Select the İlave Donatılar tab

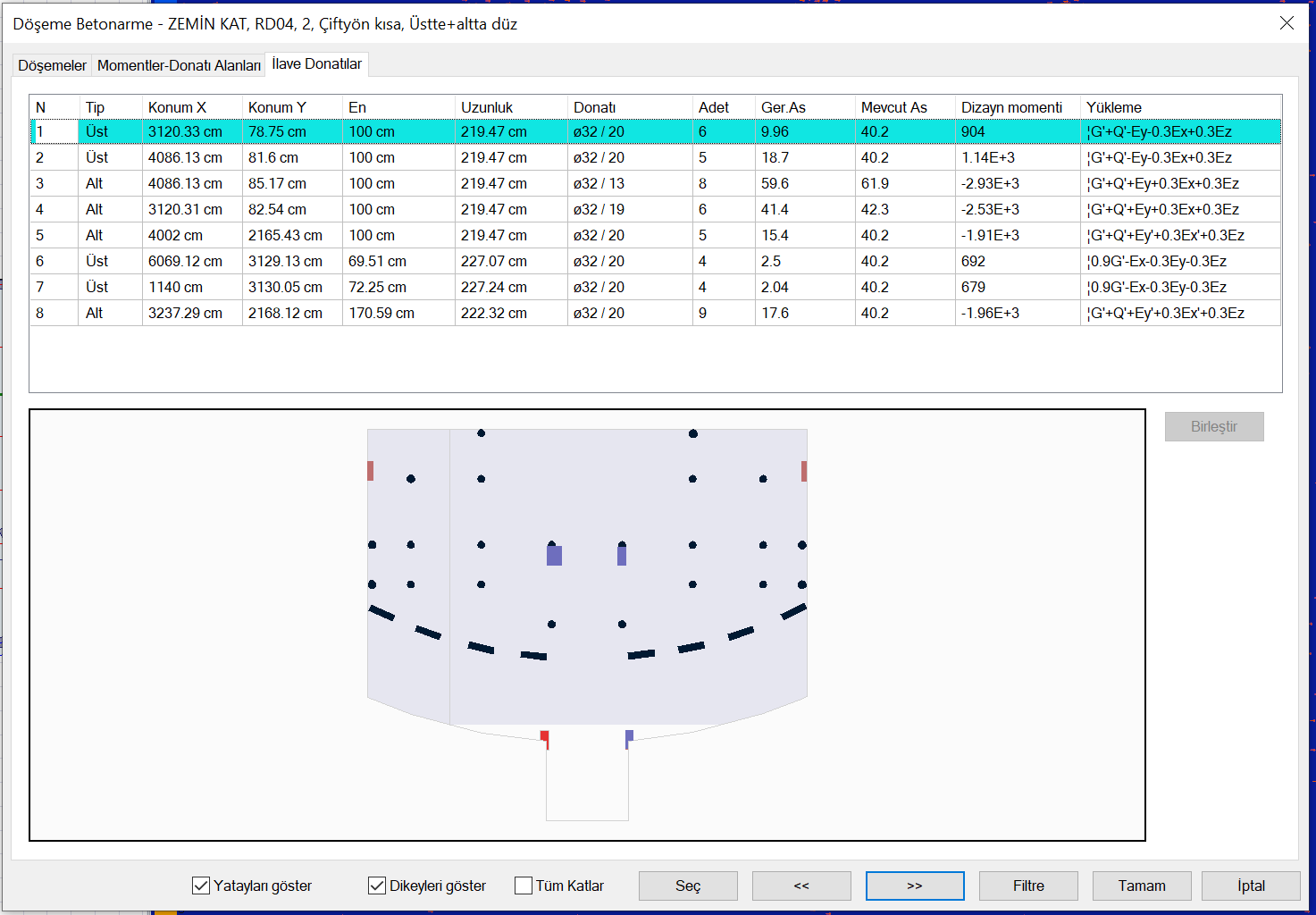pyautogui.click(x=317, y=63)
